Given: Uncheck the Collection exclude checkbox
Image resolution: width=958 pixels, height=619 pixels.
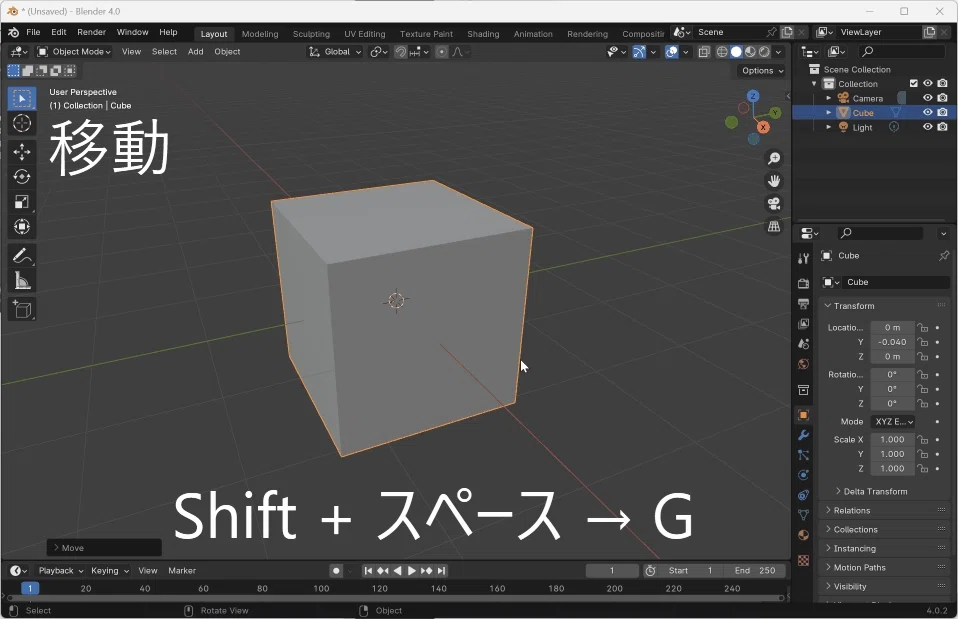Looking at the screenshot, I should [x=913, y=84].
